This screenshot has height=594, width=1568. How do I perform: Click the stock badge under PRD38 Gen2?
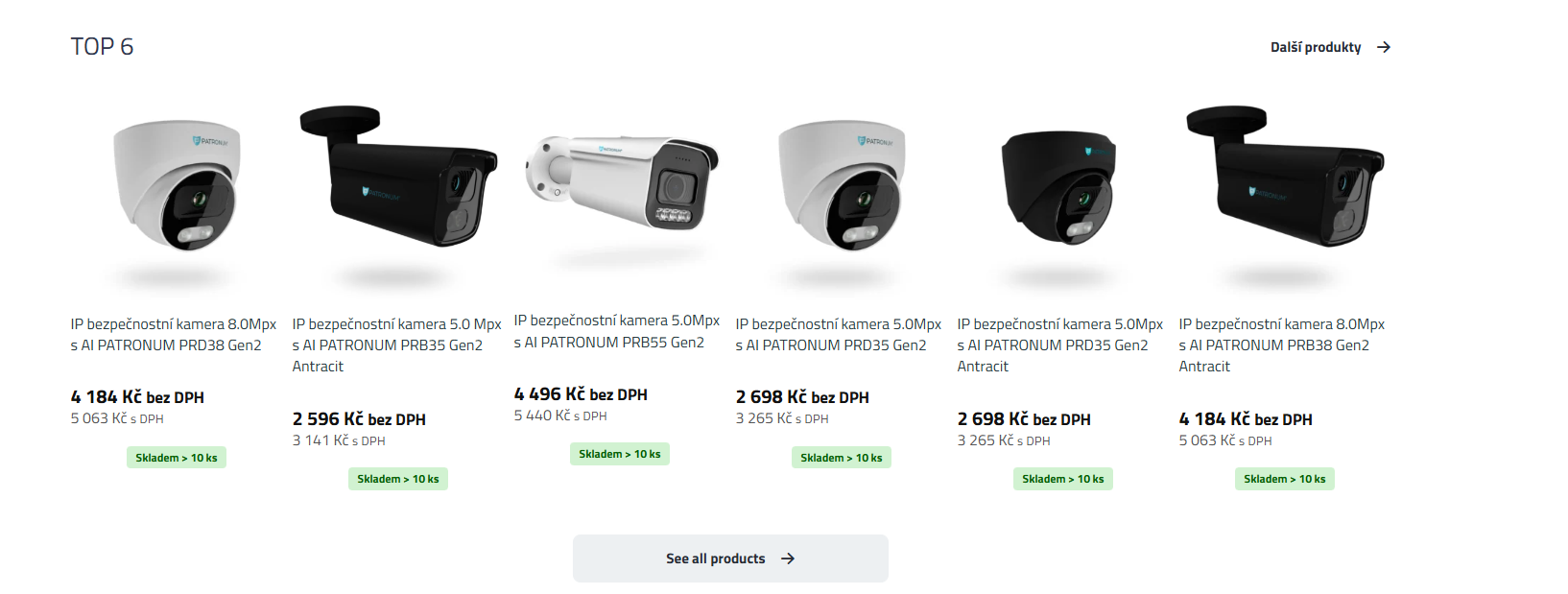pos(177,458)
